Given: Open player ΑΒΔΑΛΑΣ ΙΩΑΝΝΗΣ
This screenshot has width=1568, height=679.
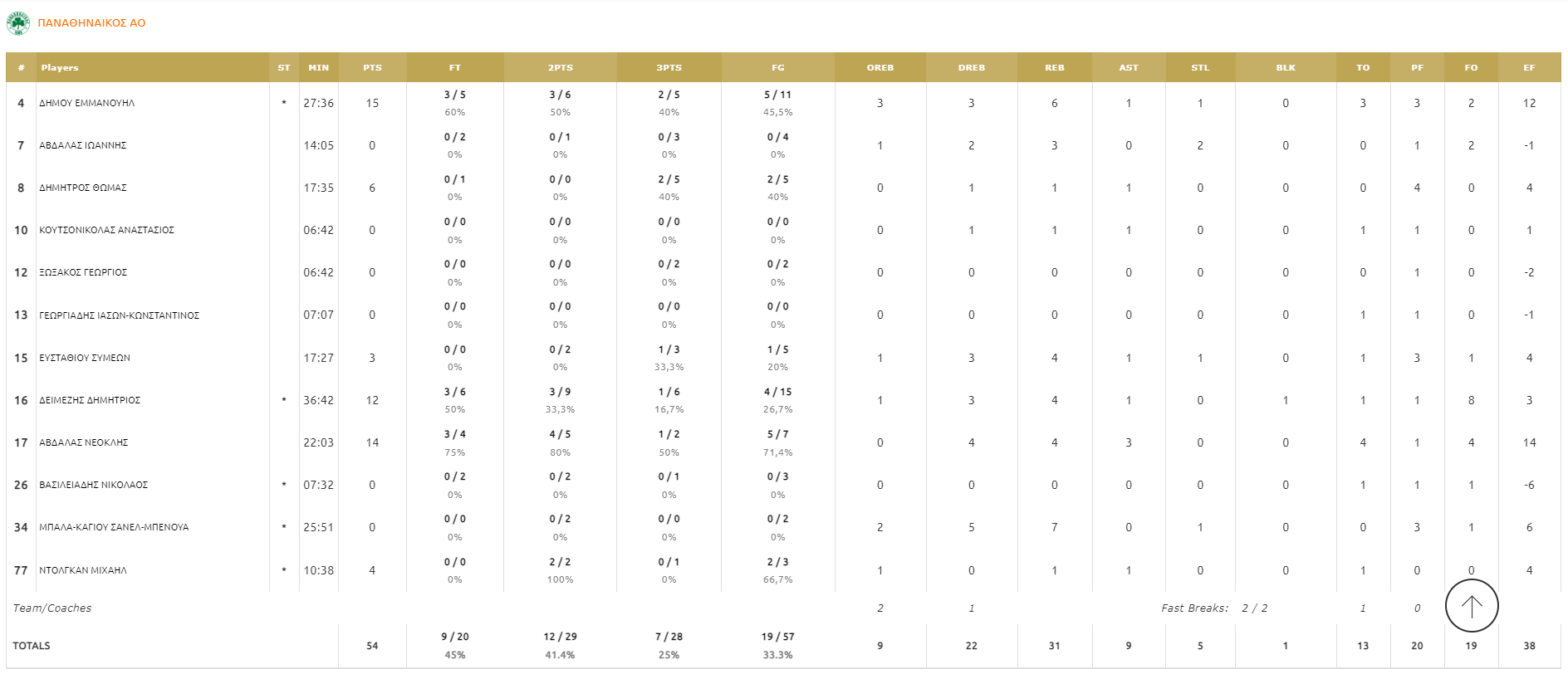Looking at the screenshot, I should point(83,146).
